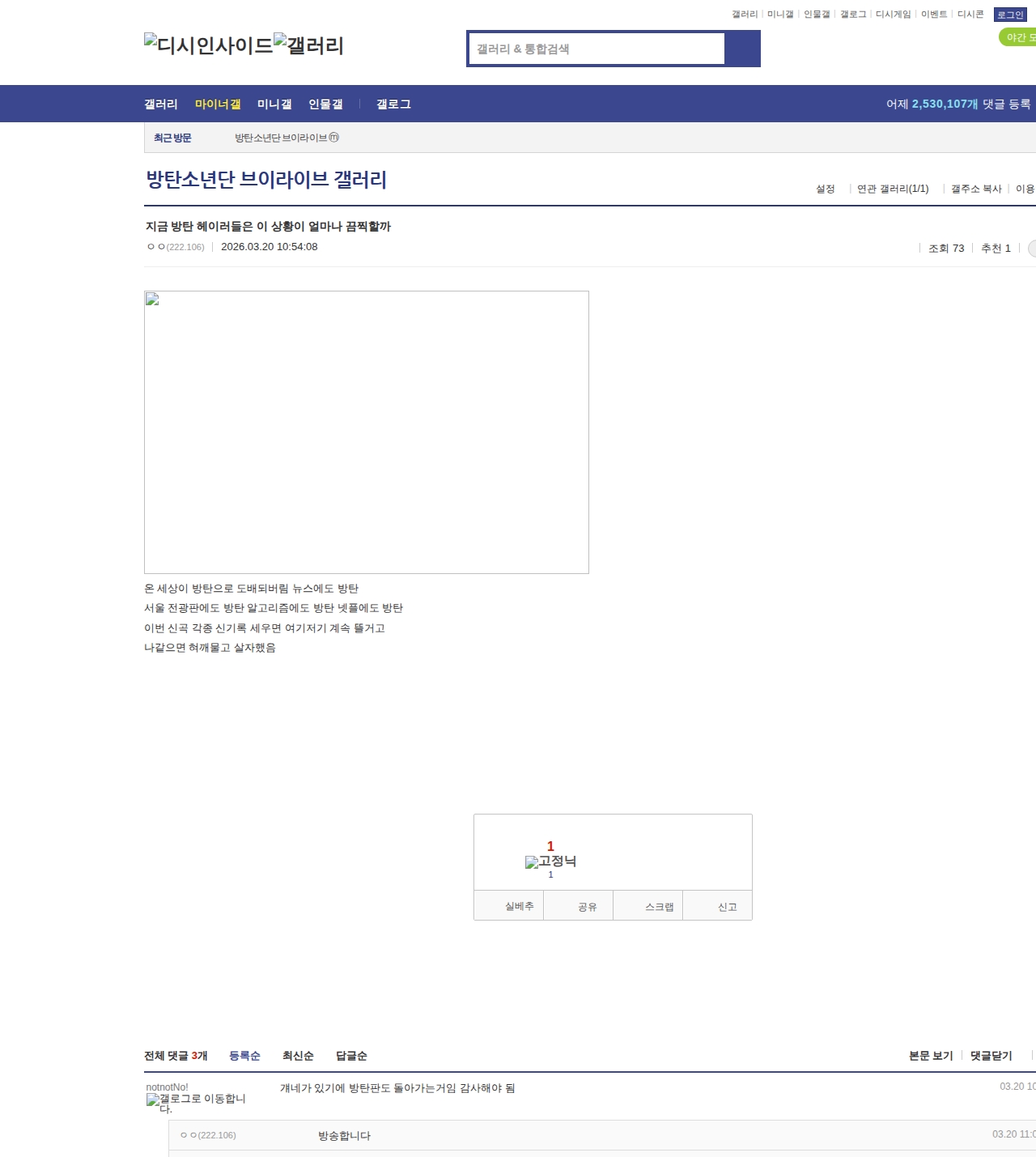The image size is (1036, 1157).
Task: Collapse comments with 댓글닫기
Action: pos(989,1056)
